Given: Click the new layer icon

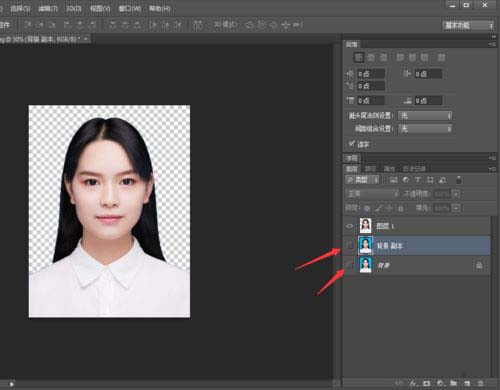Looking at the screenshot, I should [x=467, y=383].
